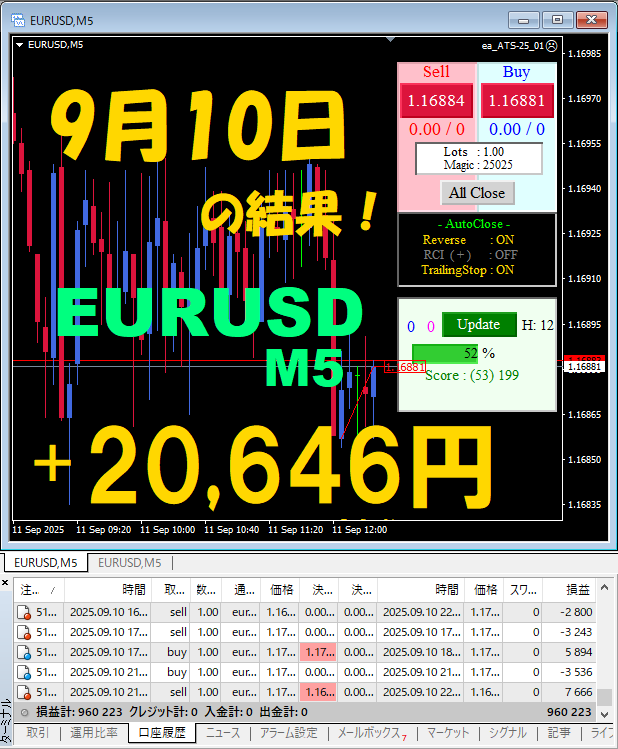618x749 pixels.
Task: Open the メールボックス mailbox tab
Action: click(372, 733)
